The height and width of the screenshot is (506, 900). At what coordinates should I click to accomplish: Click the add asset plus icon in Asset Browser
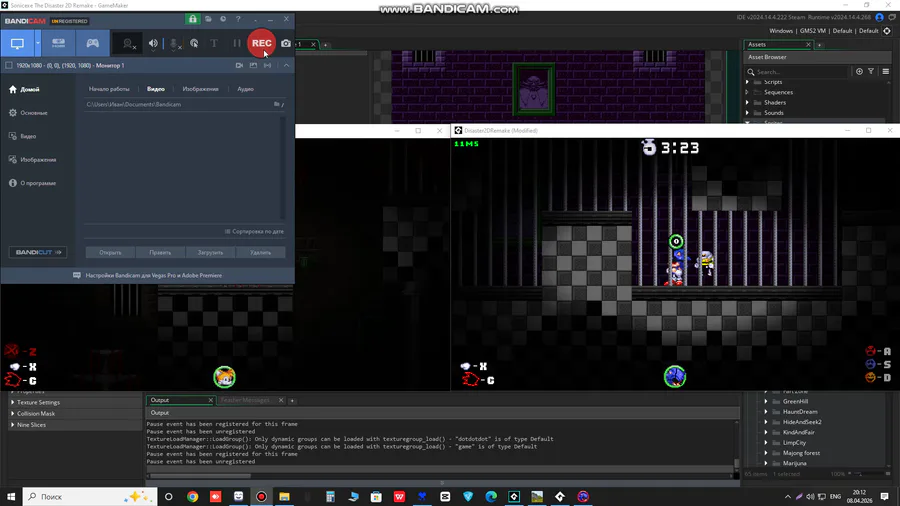click(859, 71)
